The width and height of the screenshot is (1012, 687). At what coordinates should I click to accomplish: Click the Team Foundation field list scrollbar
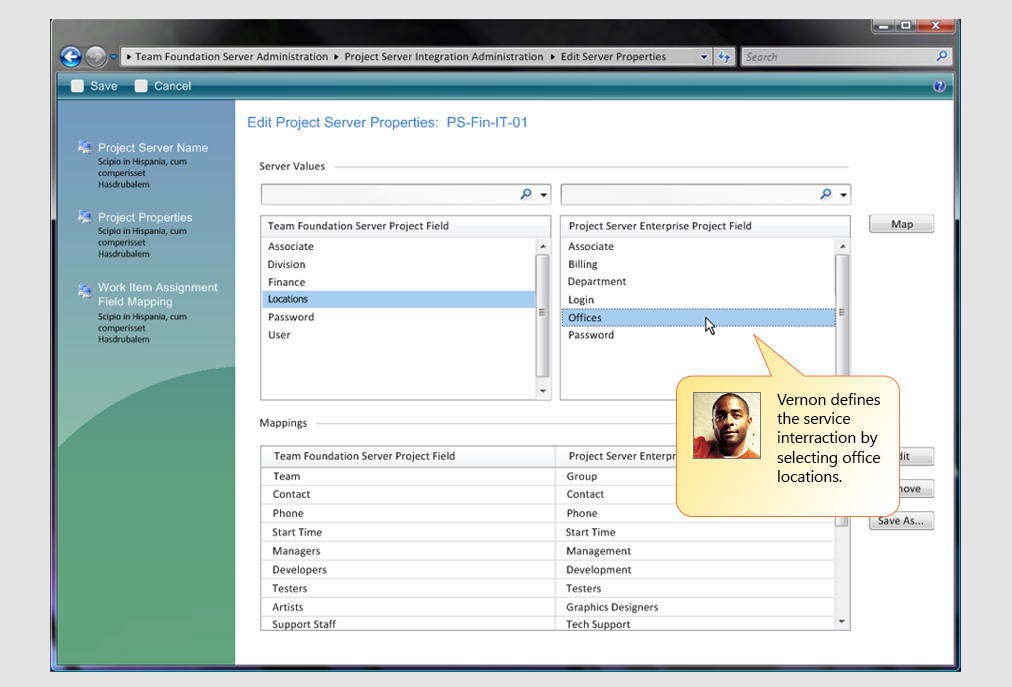[x=543, y=312]
